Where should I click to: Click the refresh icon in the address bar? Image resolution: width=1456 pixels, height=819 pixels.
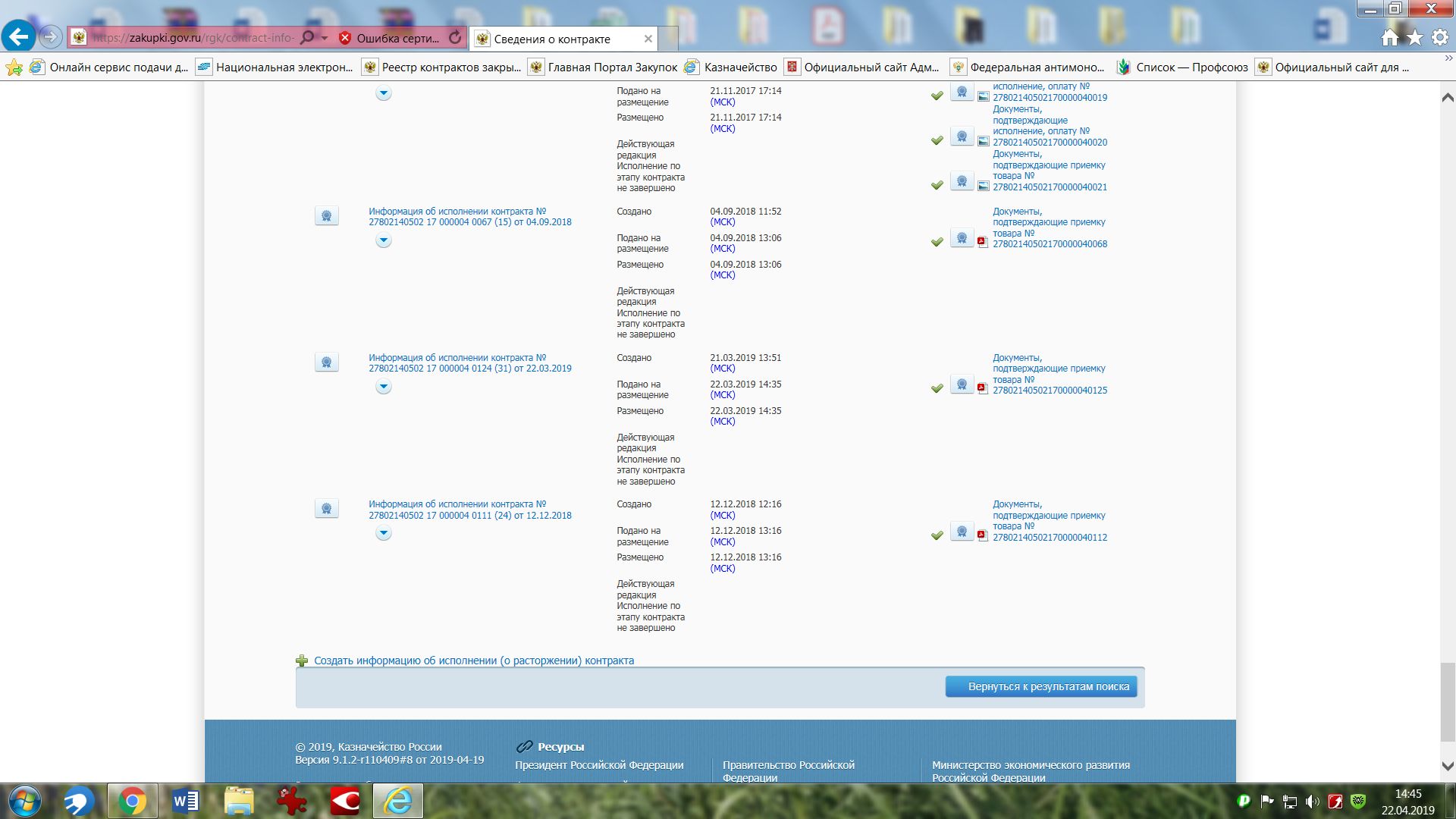(455, 37)
